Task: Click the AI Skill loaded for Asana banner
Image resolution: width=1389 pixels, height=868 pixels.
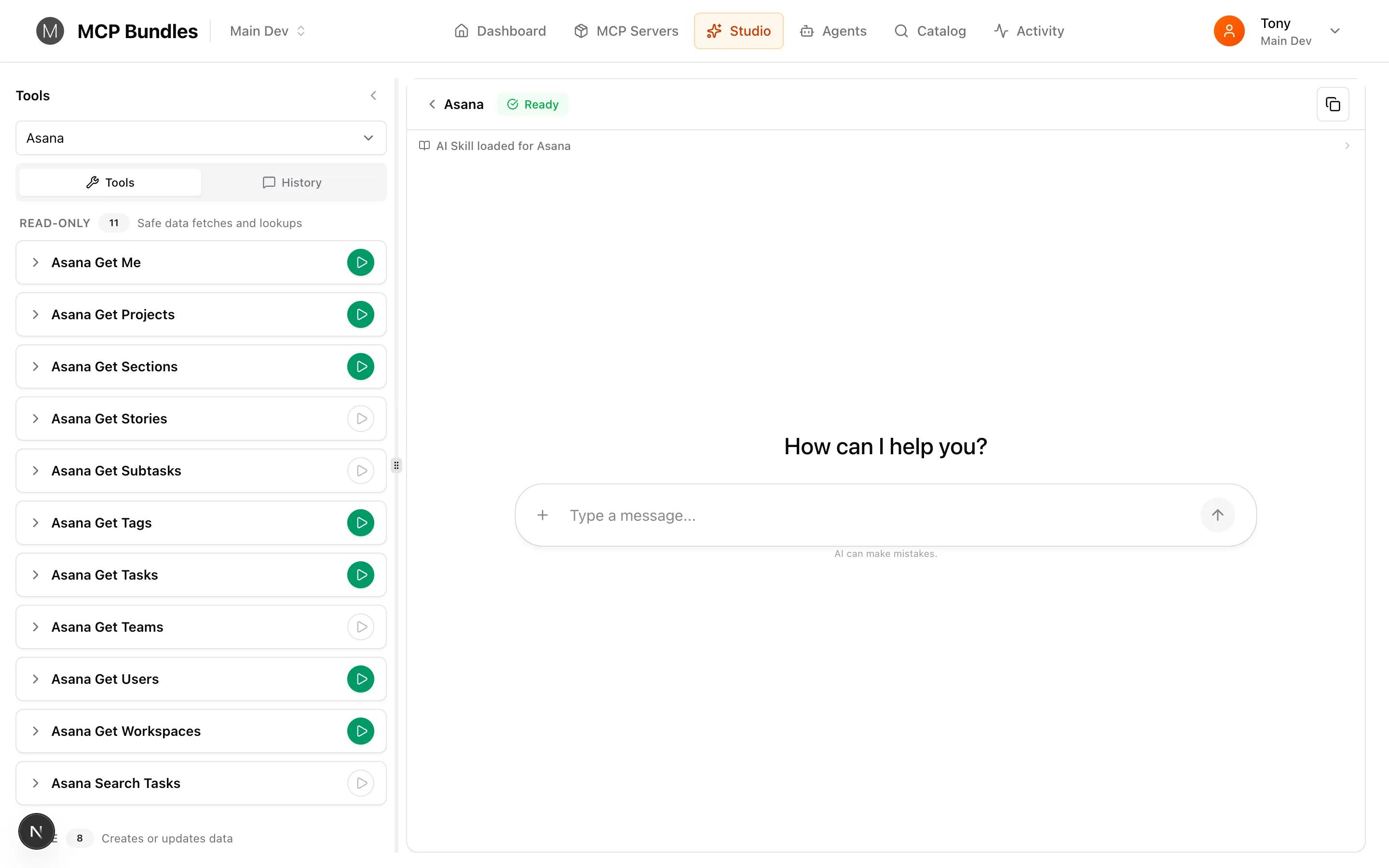Action: click(x=885, y=146)
